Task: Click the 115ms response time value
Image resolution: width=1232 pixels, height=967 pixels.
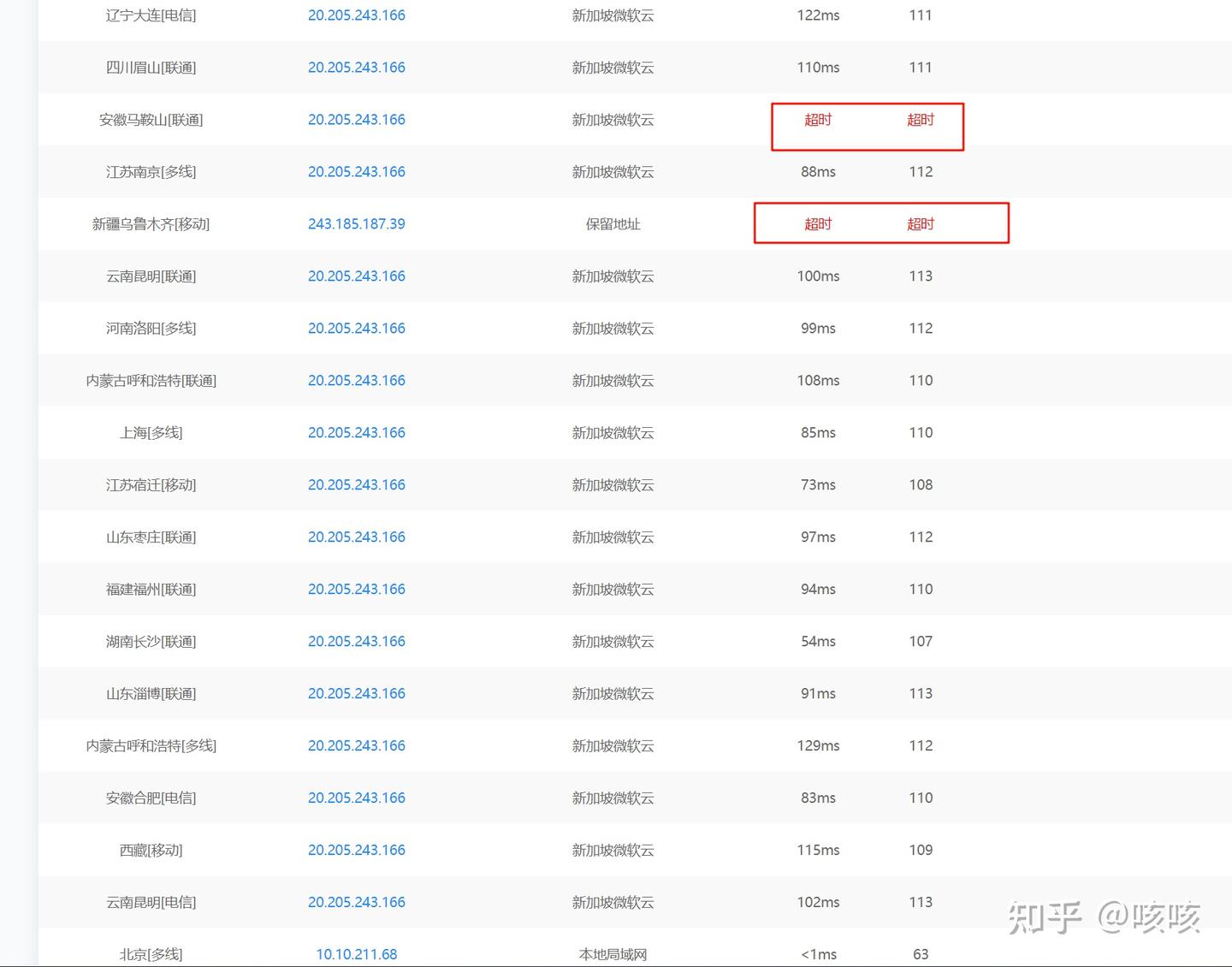Action: pos(819,851)
